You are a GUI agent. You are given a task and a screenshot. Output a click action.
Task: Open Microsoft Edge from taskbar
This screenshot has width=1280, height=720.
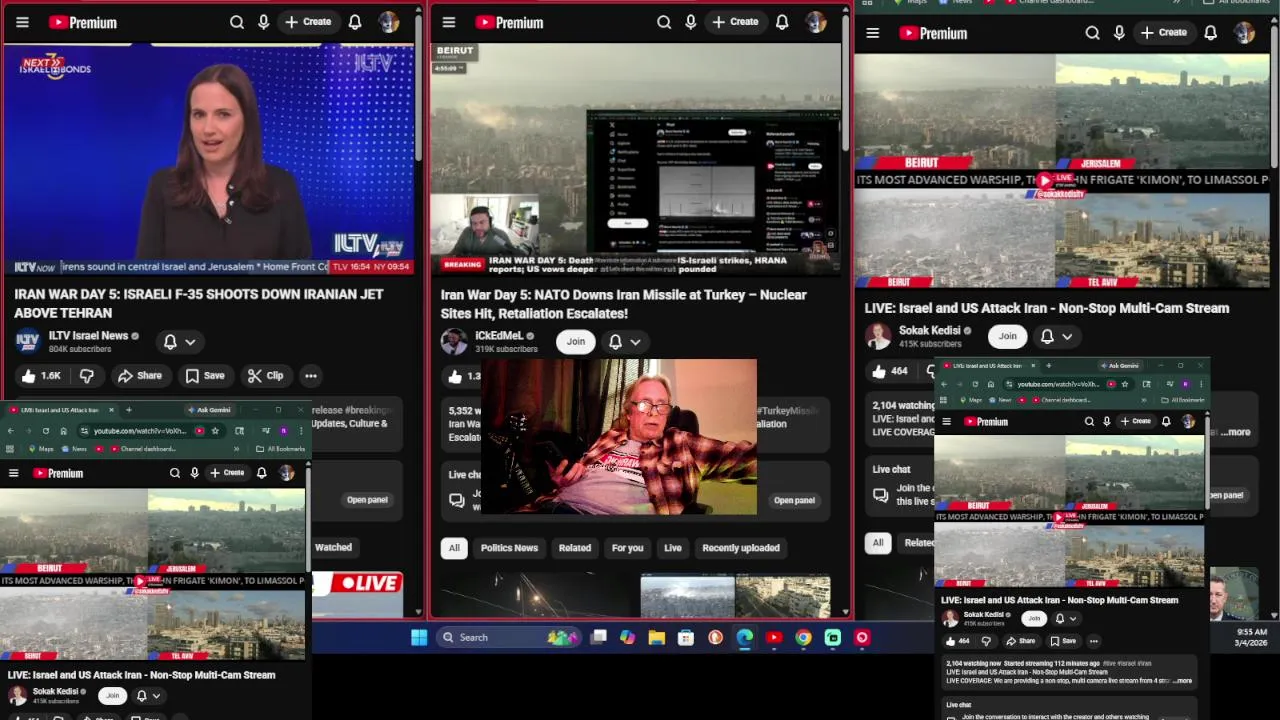click(x=745, y=637)
